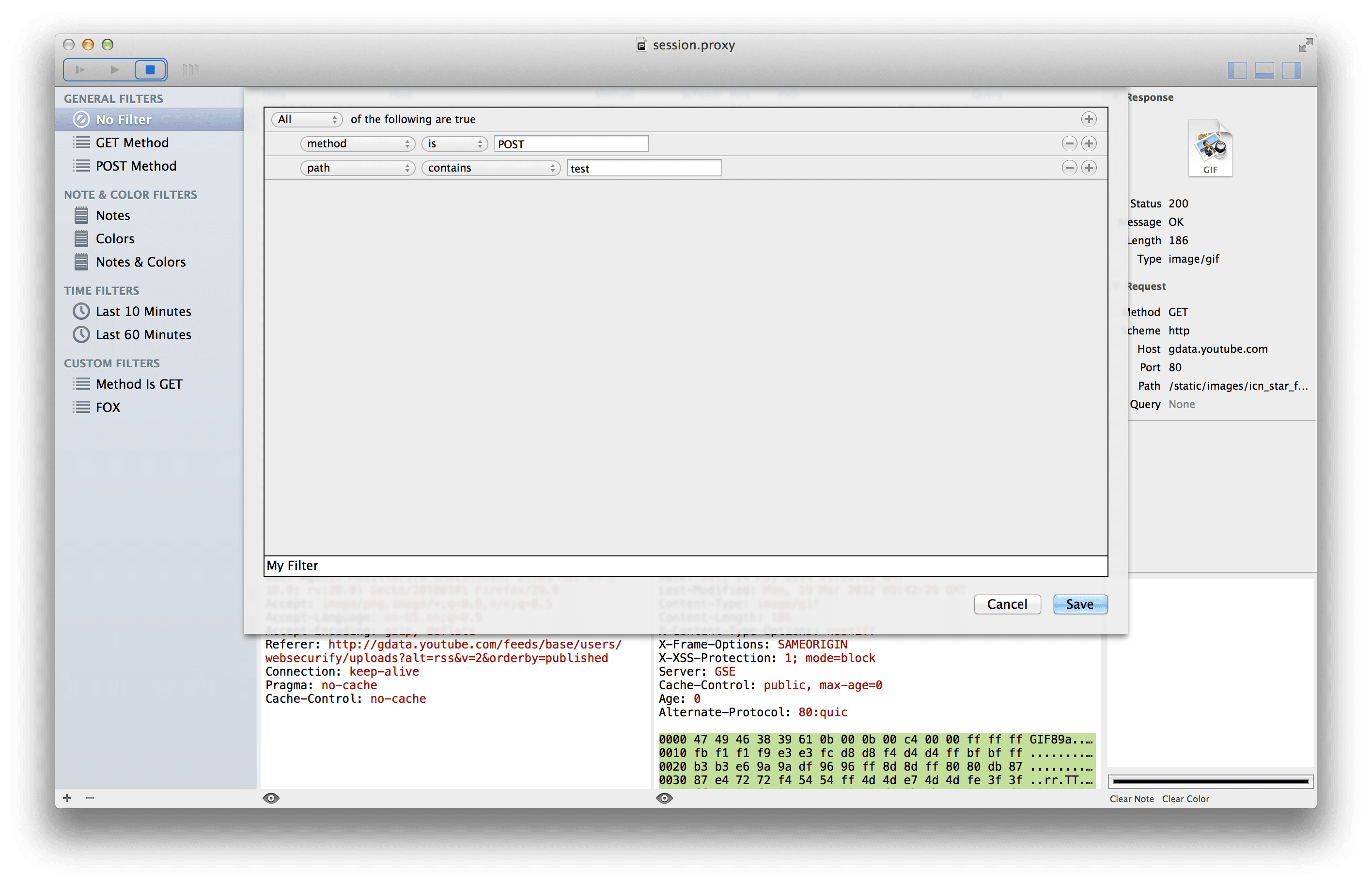Click the Save button
Image resolution: width=1372 pixels, height=885 pixels.
coord(1080,604)
